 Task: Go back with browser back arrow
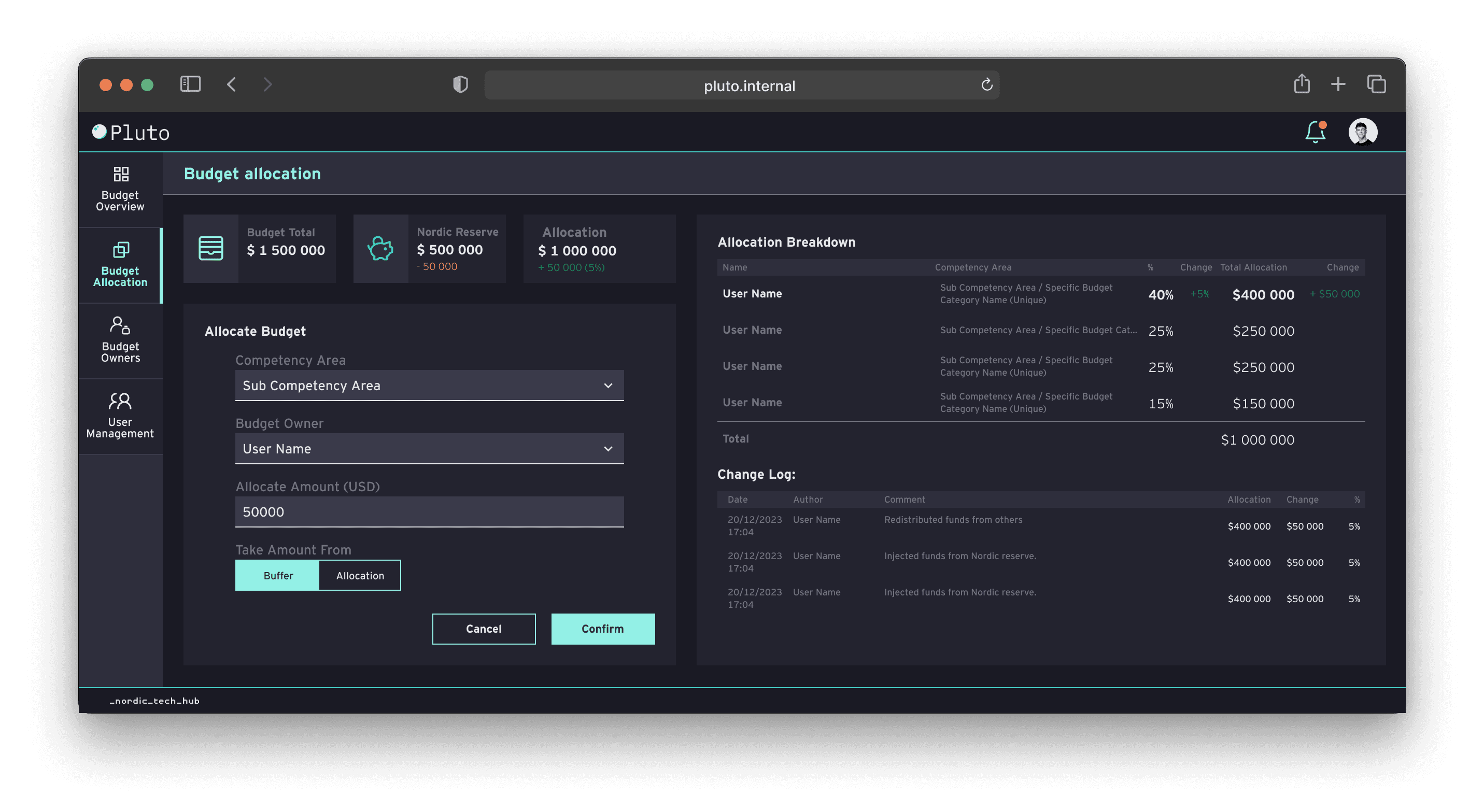click(232, 84)
